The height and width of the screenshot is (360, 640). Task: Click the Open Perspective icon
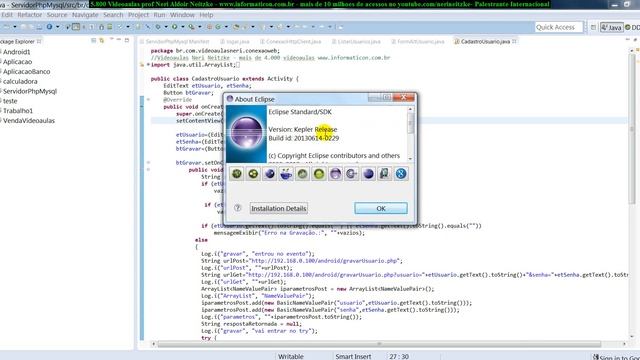point(593,27)
